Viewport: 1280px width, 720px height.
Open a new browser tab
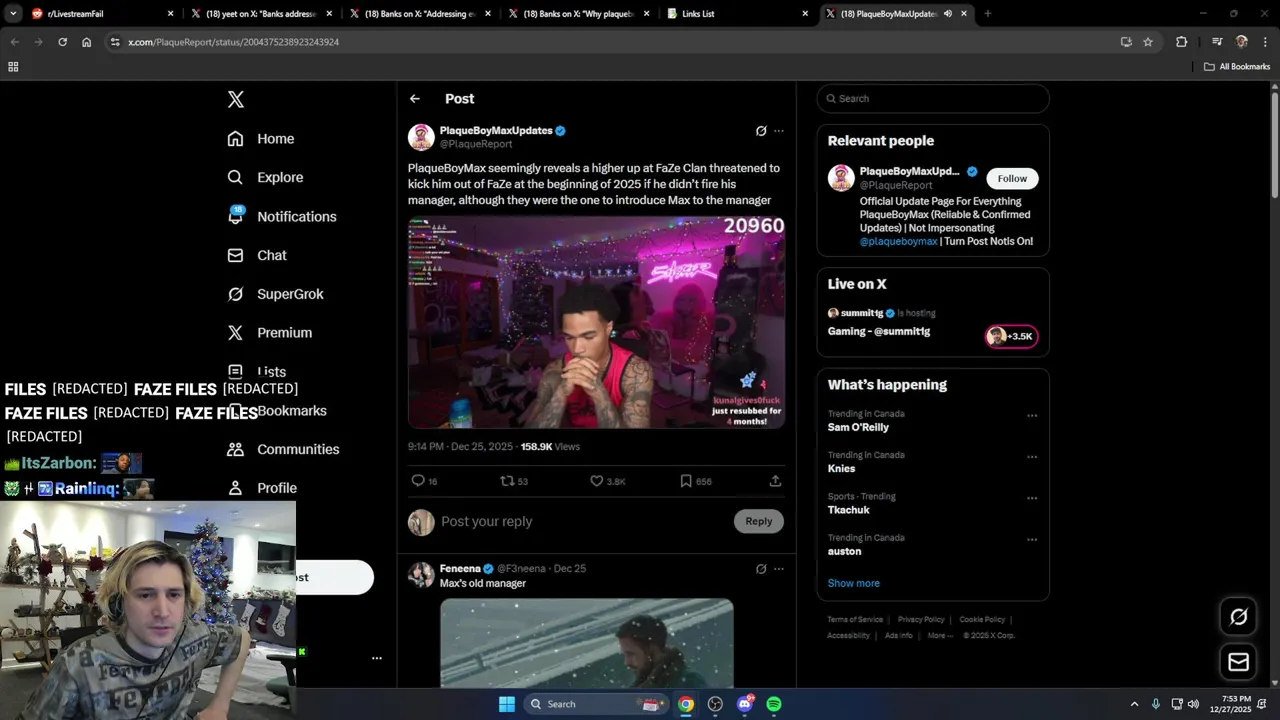(987, 14)
